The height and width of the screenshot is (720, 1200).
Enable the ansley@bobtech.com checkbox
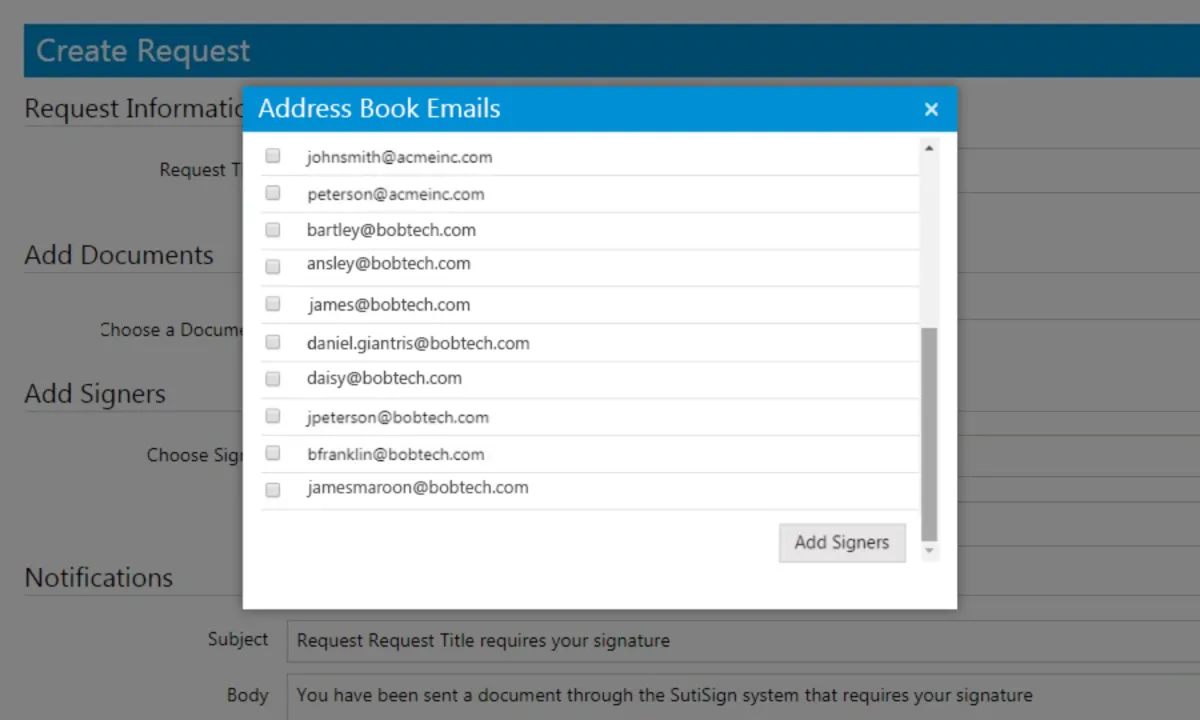pyautogui.click(x=272, y=266)
